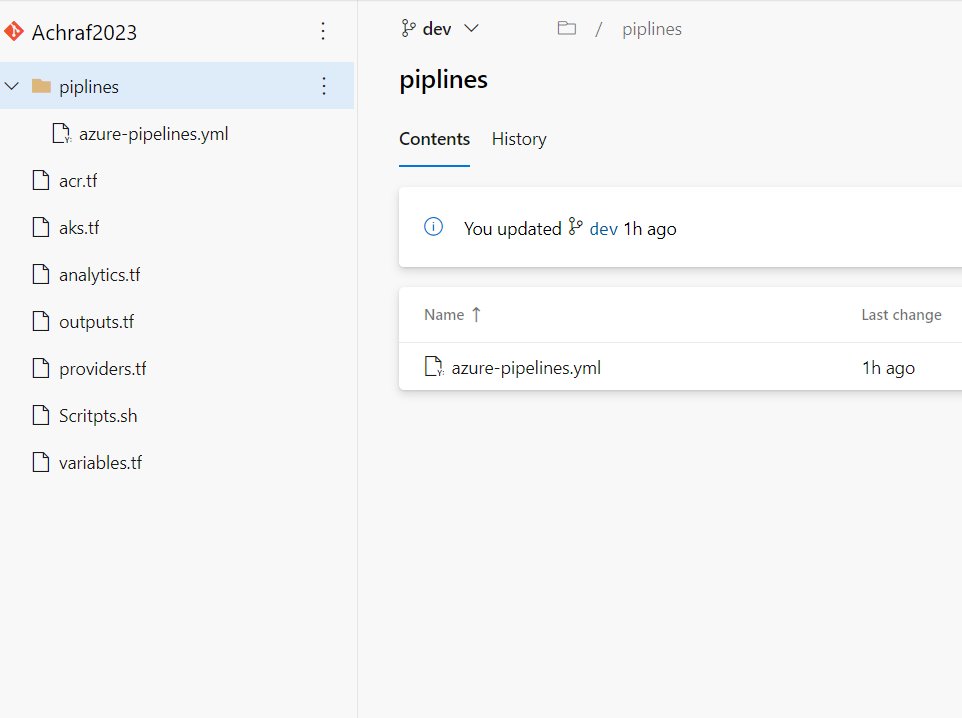This screenshot has height=718, width=962.
Task: Select Scritpts.sh in the file tree
Action: coord(98,416)
